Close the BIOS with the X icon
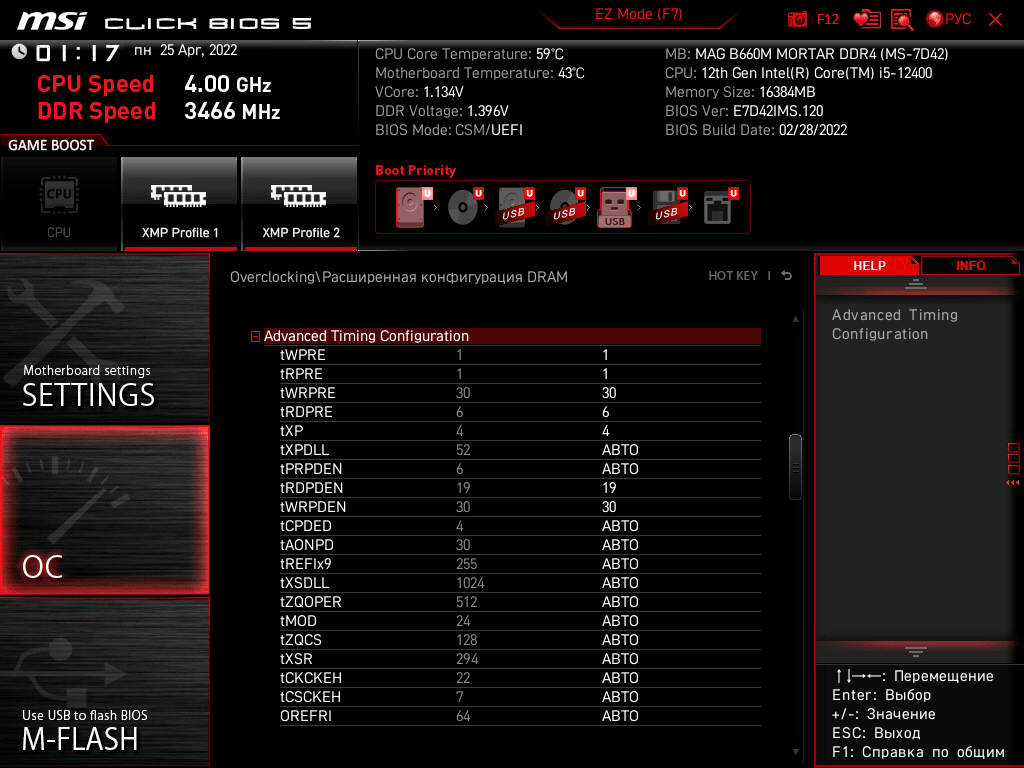The height and width of the screenshot is (768, 1024). coord(995,19)
